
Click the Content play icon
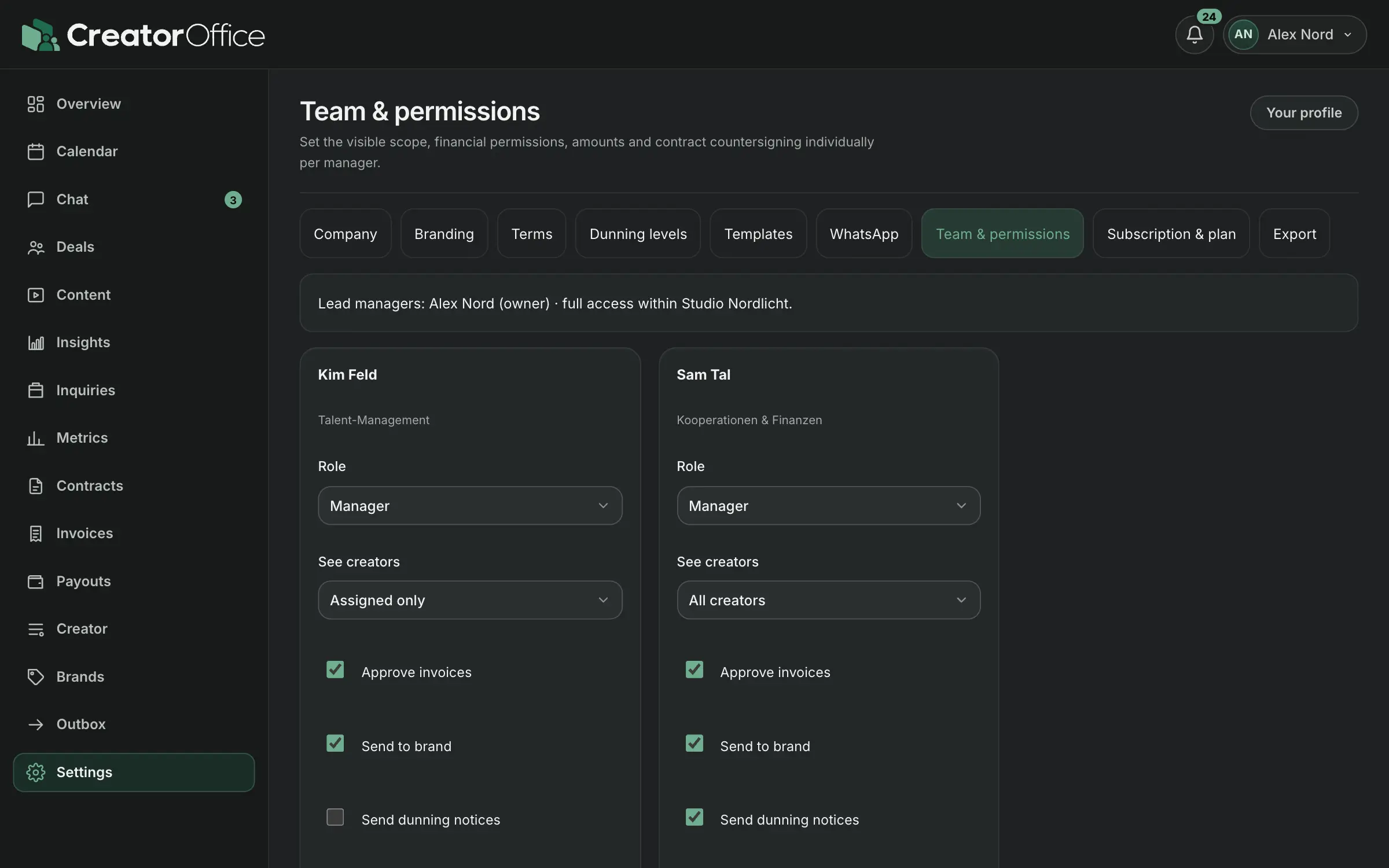(36, 295)
